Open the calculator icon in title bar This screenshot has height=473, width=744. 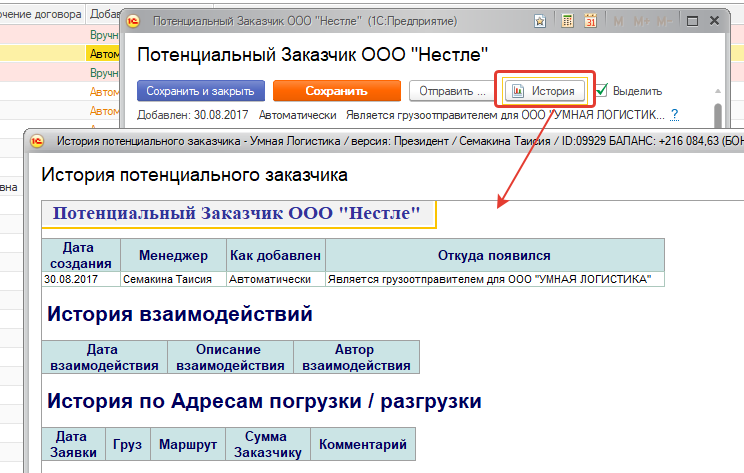coord(567,21)
